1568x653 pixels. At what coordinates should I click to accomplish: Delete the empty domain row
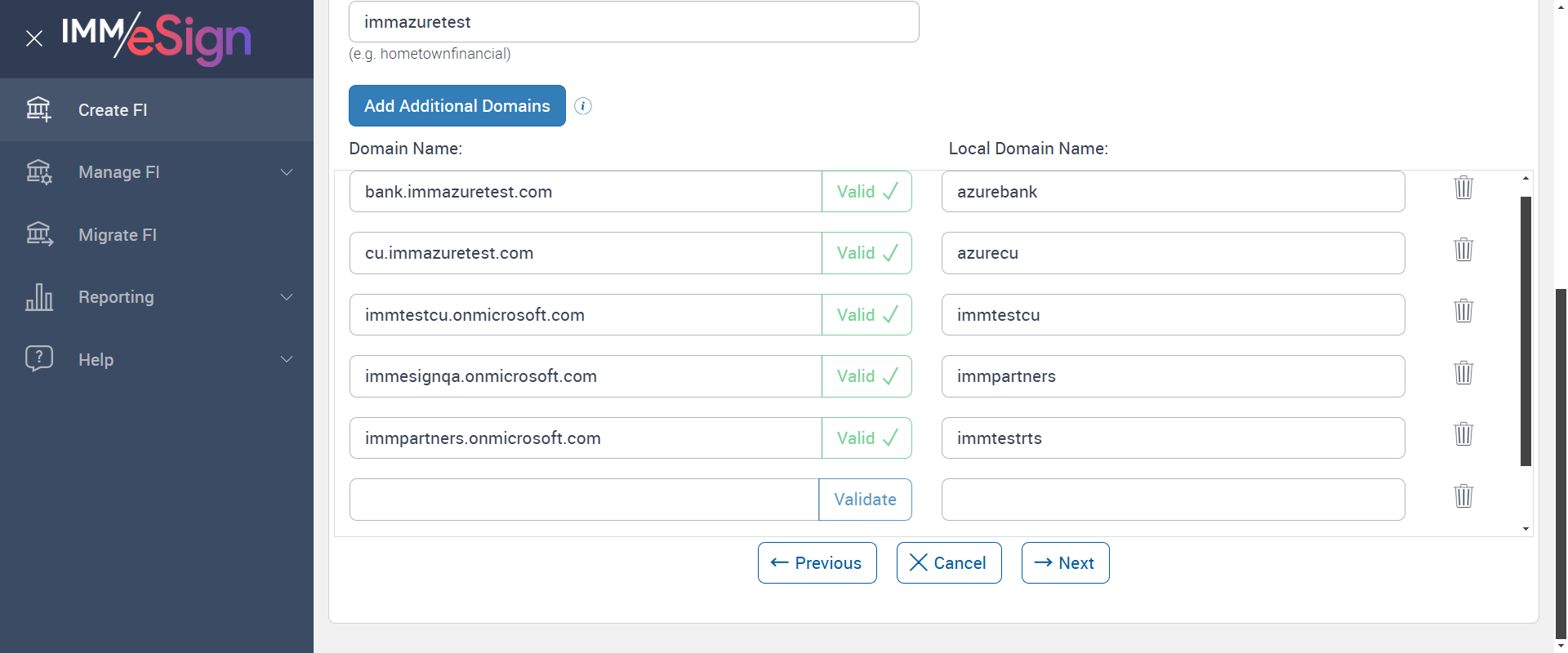point(1463,496)
